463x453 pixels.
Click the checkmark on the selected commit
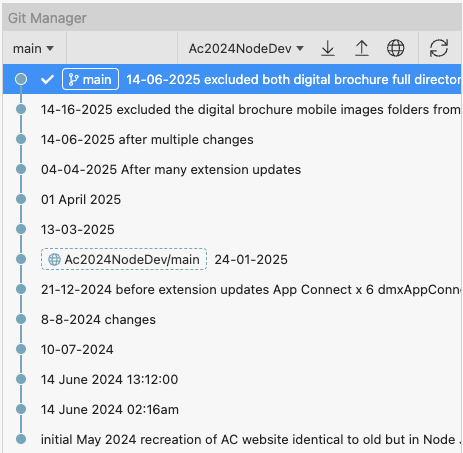click(x=47, y=79)
